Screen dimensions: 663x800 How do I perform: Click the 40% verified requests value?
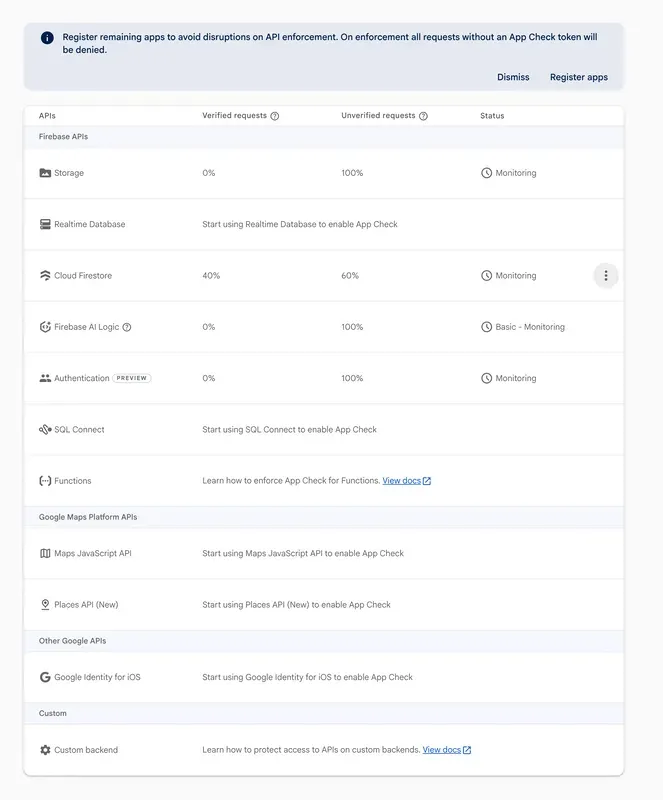(211, 276)
